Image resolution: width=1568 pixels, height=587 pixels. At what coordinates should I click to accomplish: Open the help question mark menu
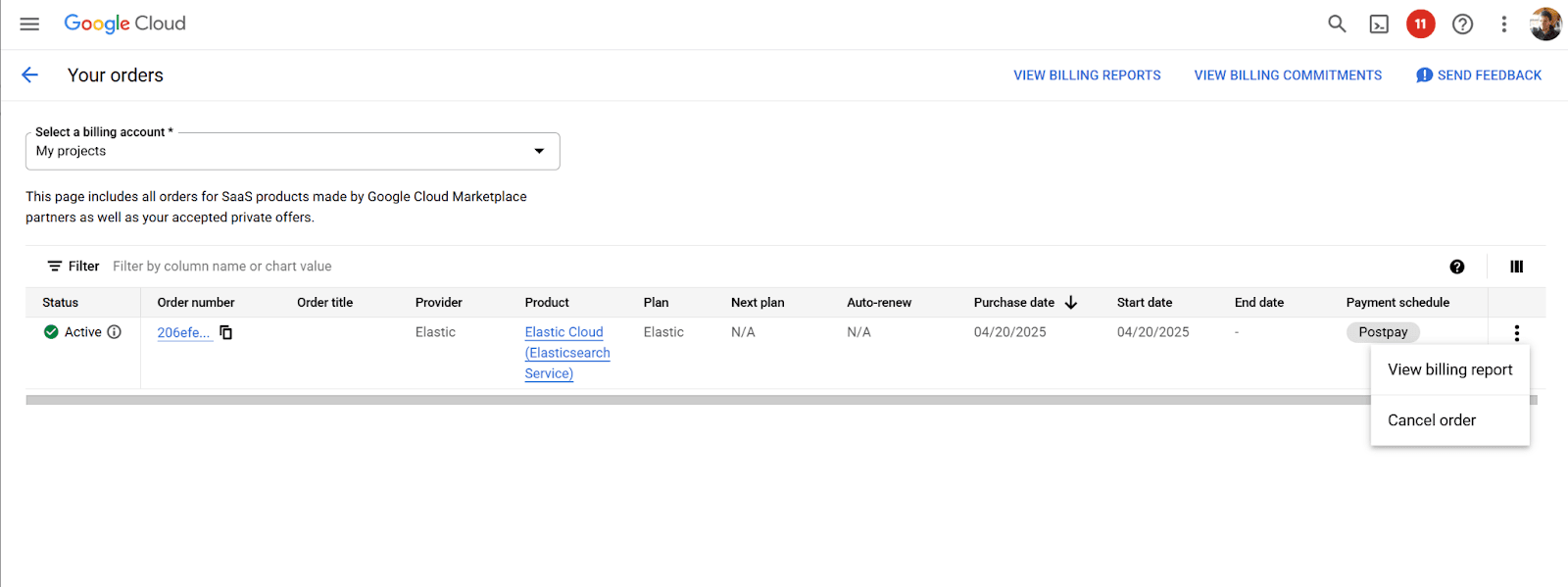[x=1462, y=24]
